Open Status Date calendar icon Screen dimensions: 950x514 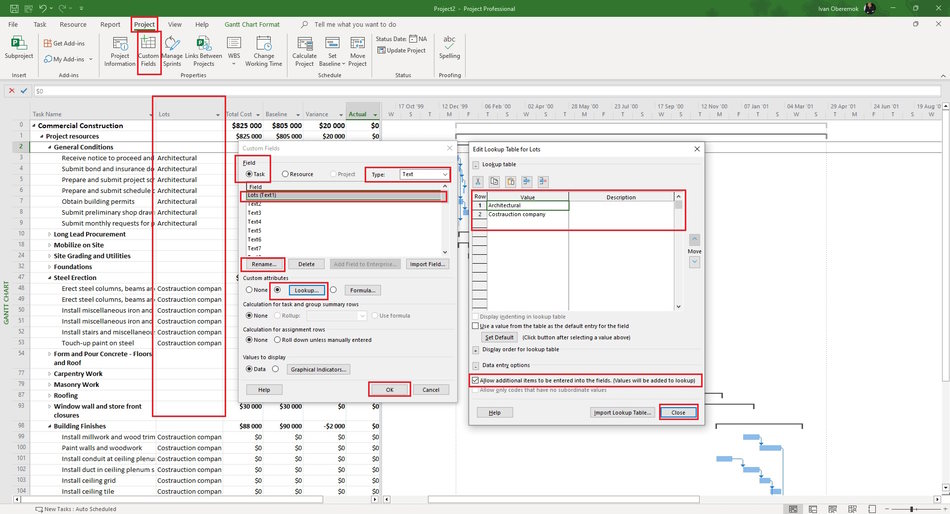(x=413, y=39)
